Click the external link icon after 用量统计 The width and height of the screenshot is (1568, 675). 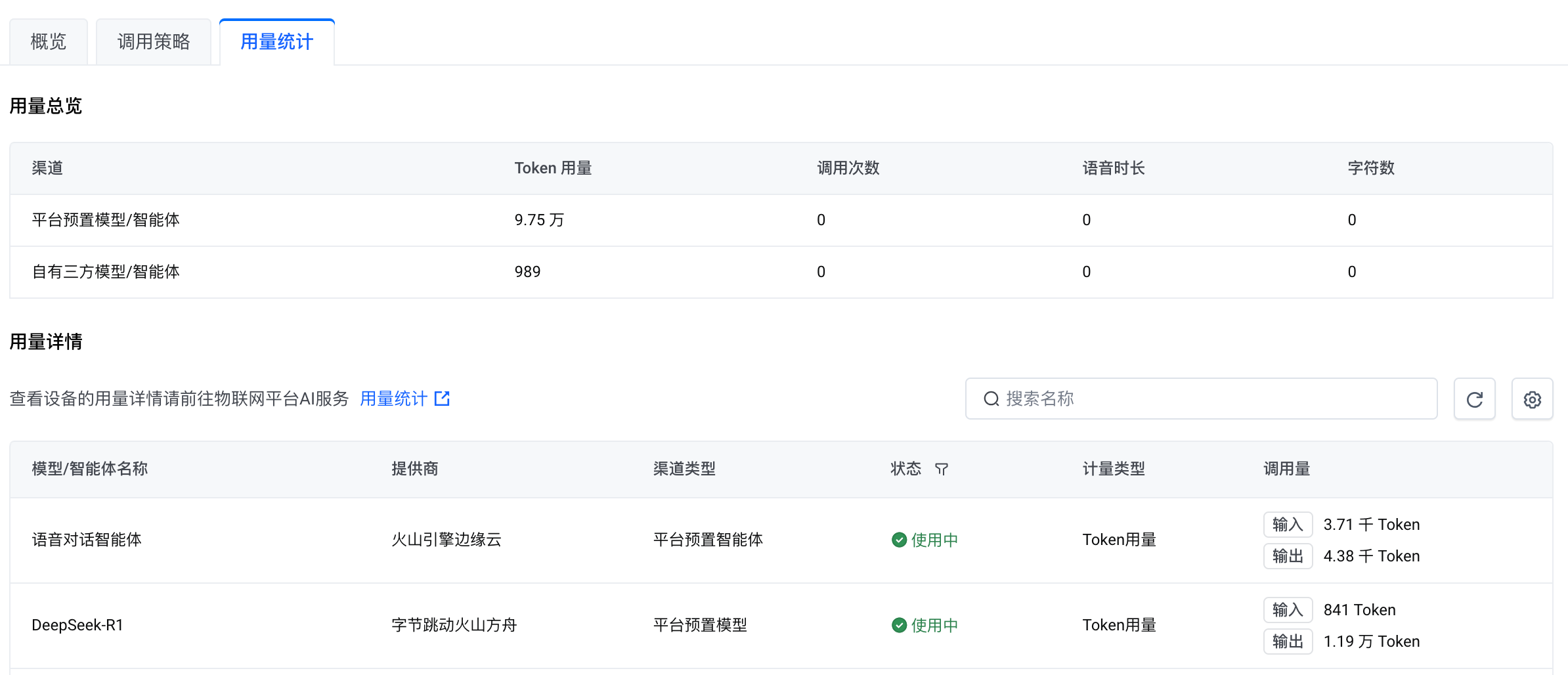point(443,399)
